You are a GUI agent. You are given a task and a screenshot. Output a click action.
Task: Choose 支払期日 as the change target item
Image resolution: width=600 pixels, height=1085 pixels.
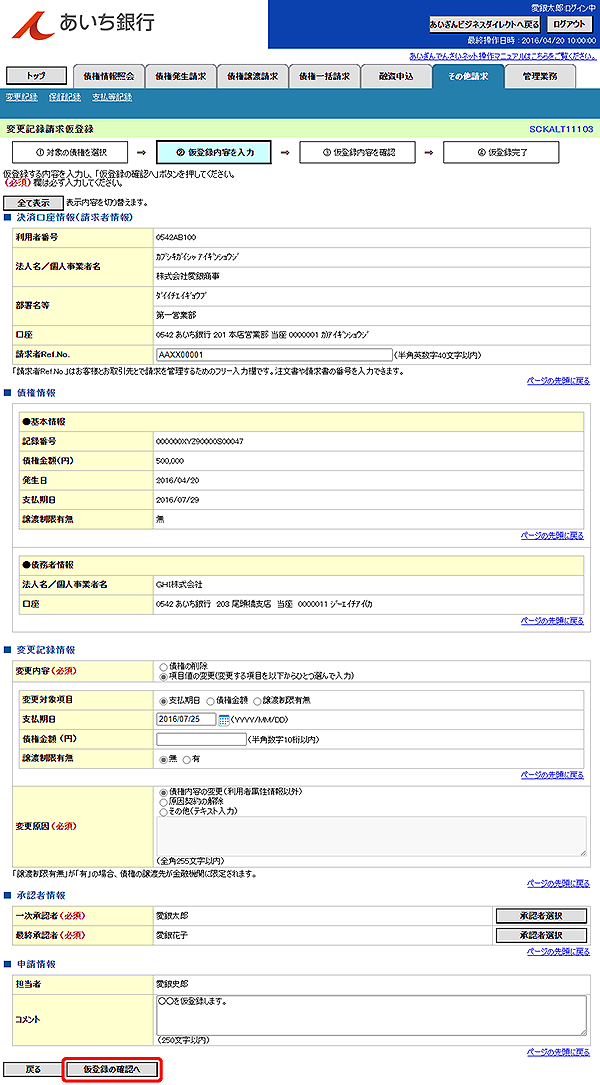164,700
